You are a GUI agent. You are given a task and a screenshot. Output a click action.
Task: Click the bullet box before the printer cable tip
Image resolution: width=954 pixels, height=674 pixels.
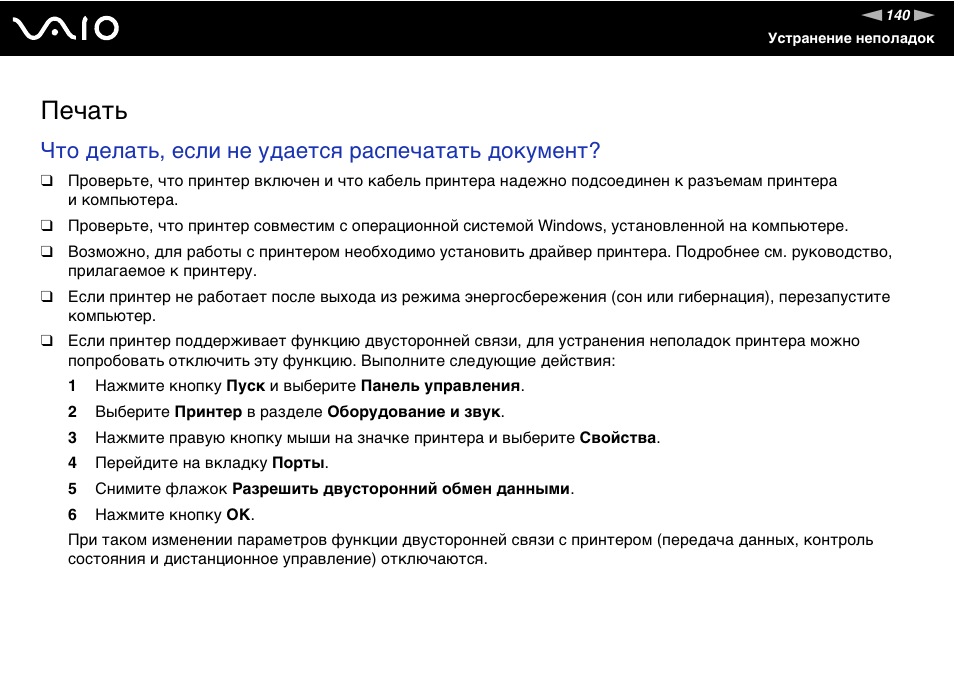46,182
